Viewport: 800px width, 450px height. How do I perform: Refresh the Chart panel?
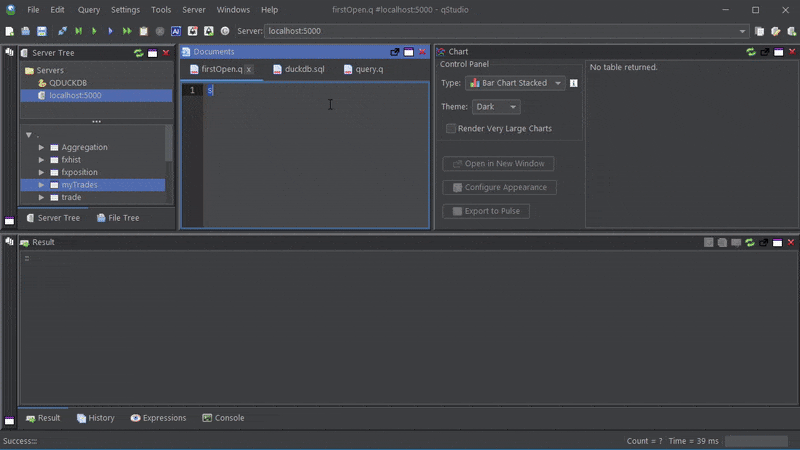(x=751, y=52)
